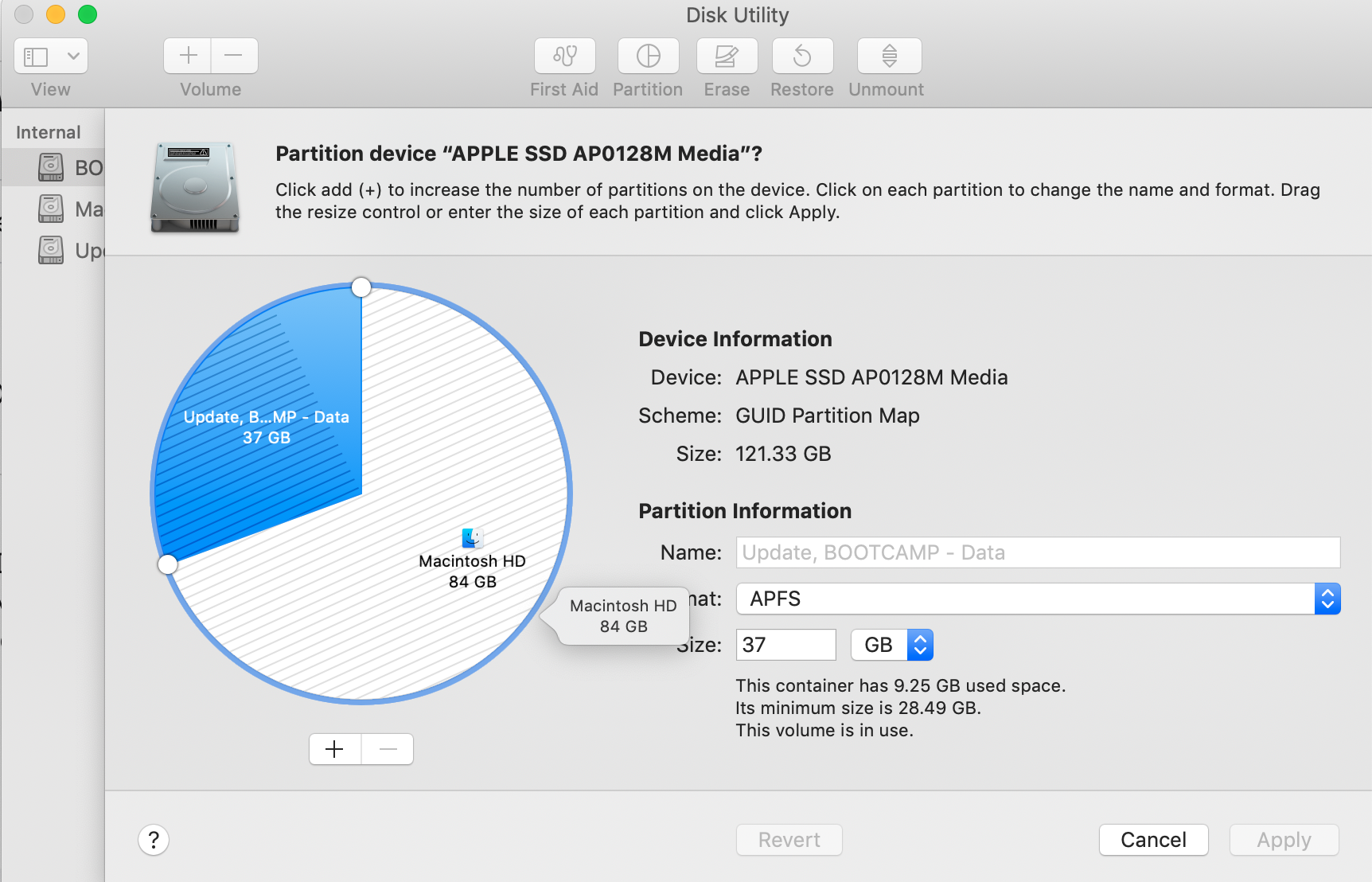The width and height of the screenshot is (1372, 882).
Task: Click the 'Its minimum size is 28.49 GB.' text
Action: pos(858,708)
